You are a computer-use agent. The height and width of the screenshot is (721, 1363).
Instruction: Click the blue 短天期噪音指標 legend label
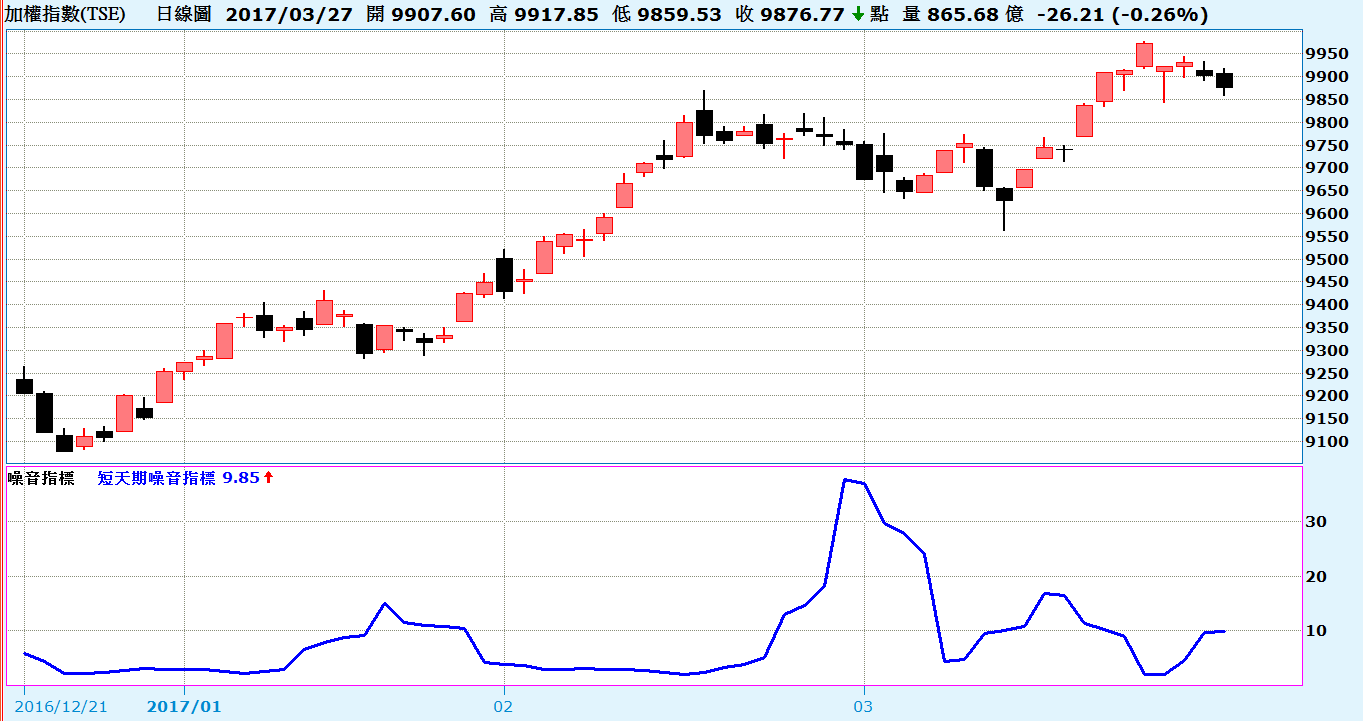[157, 478]
